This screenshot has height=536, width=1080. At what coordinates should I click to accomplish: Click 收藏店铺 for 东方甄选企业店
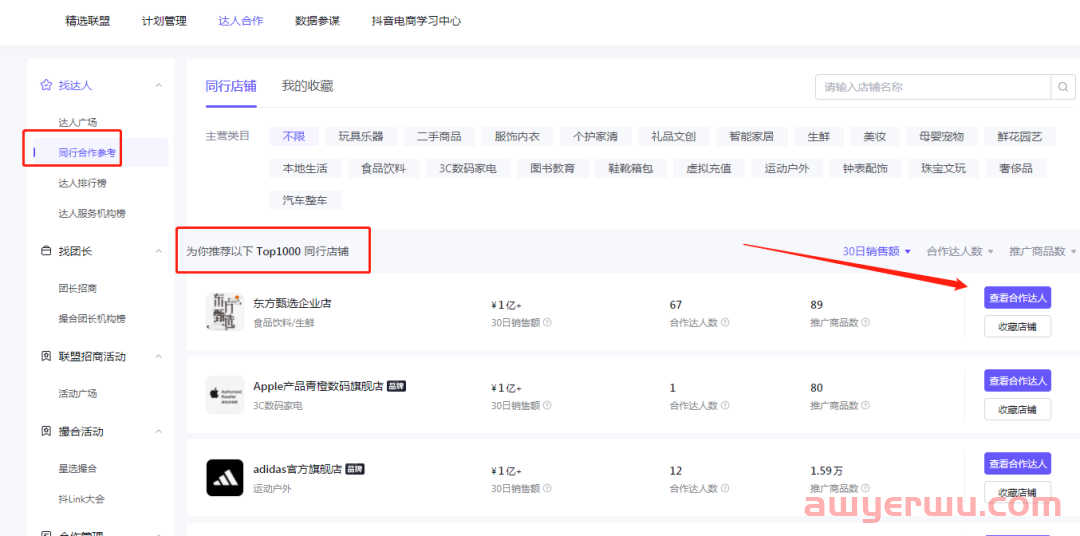pos(1017,327)
